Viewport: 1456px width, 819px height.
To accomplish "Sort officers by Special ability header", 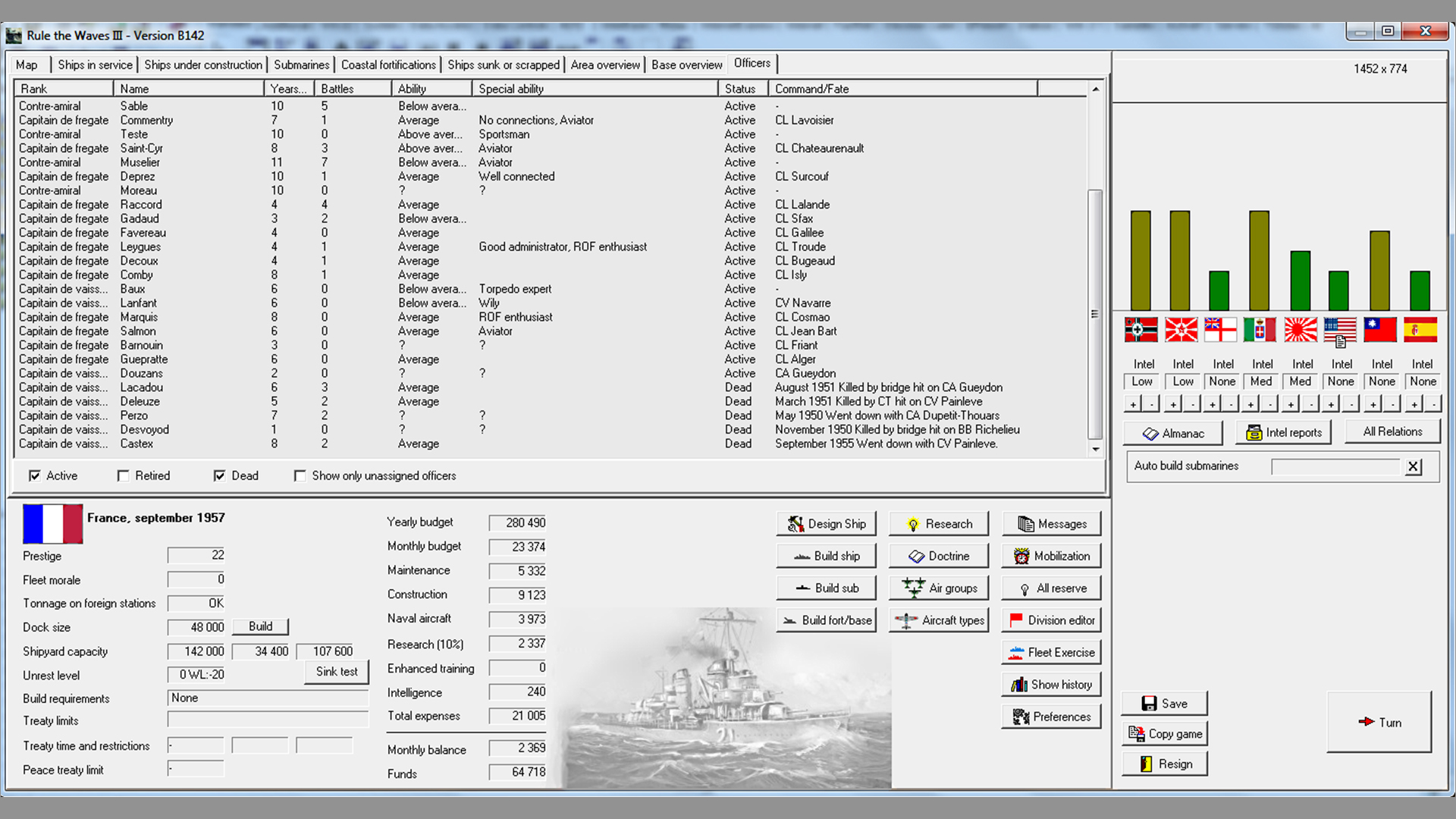I will point(595,89).
